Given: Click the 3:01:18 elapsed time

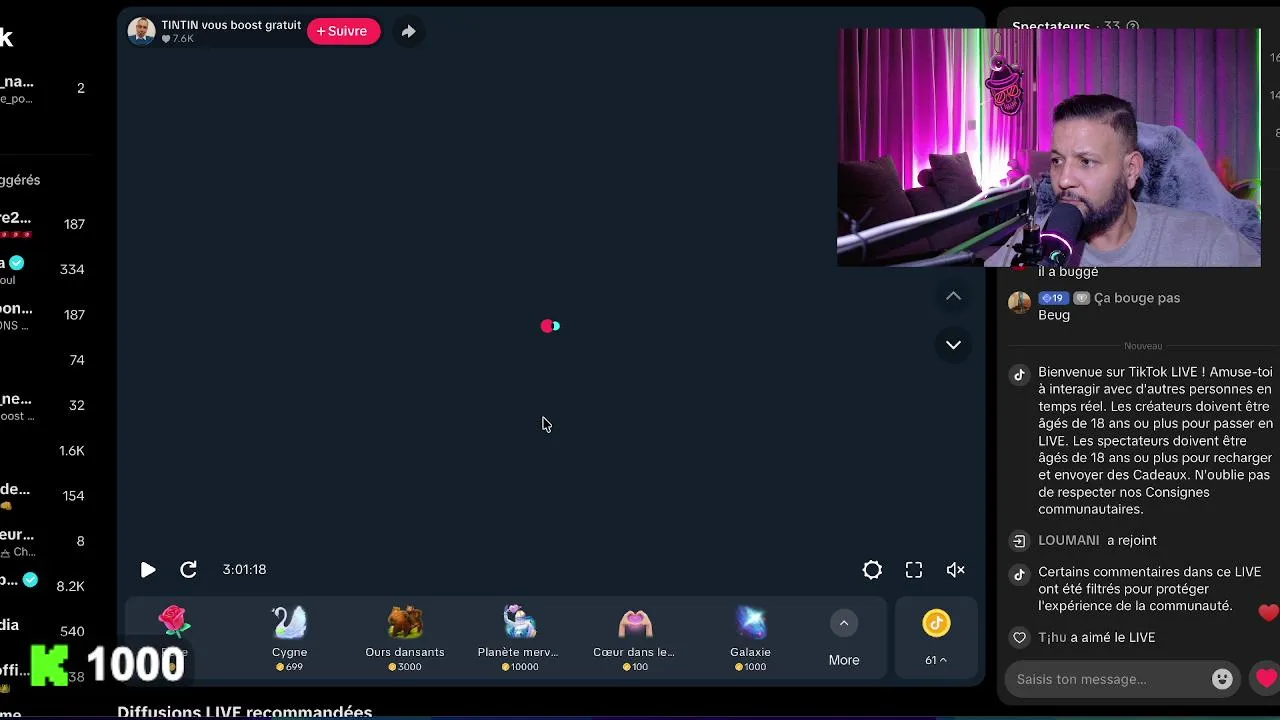Looking at the screenshot, I should tap(244, 569).
